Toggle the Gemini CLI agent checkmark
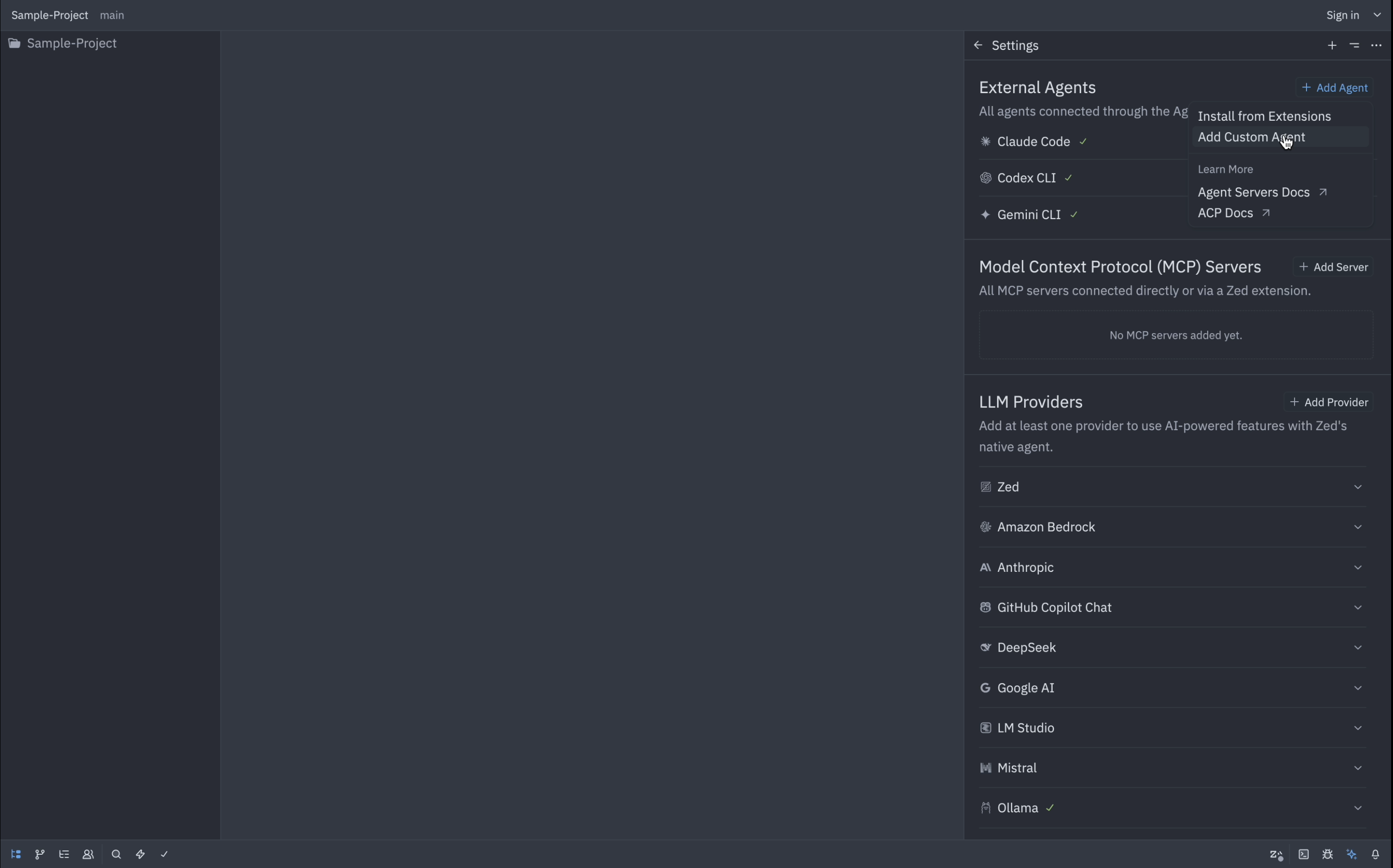This screenshot has height=868, width=1393. point(1074,214)
